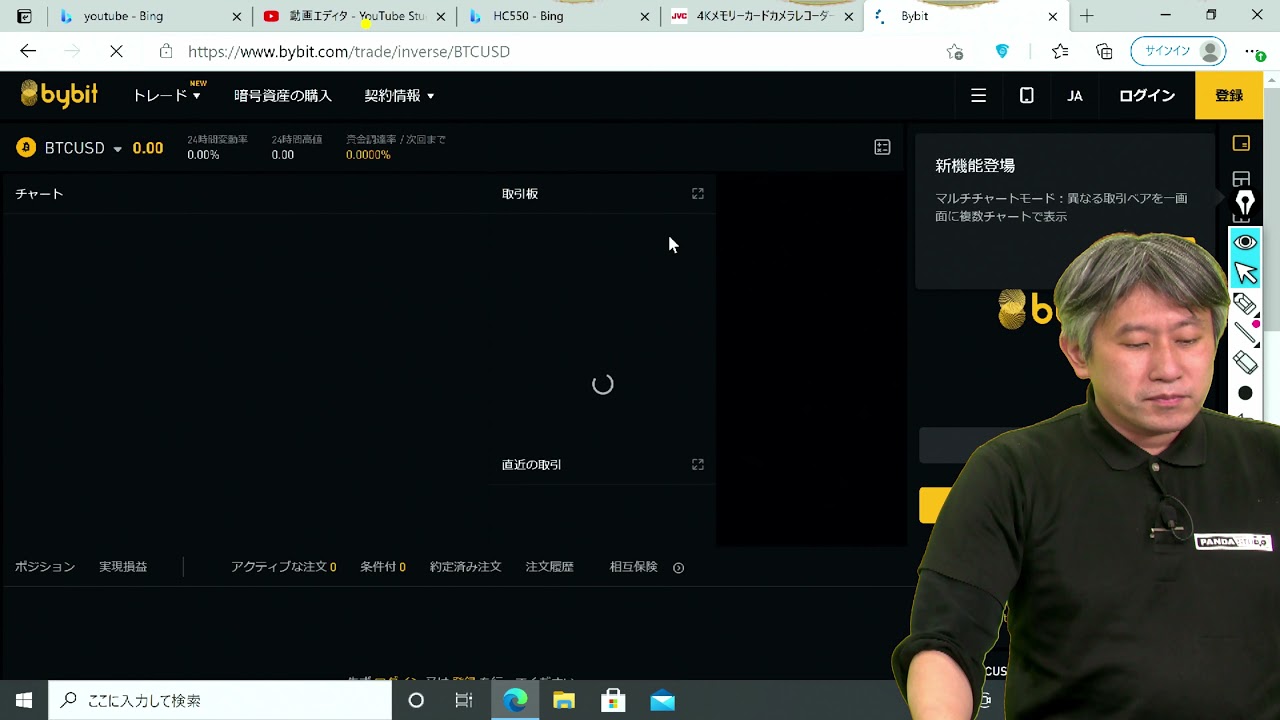Click the tracking prevention shield icon

tap(1002, 51)
